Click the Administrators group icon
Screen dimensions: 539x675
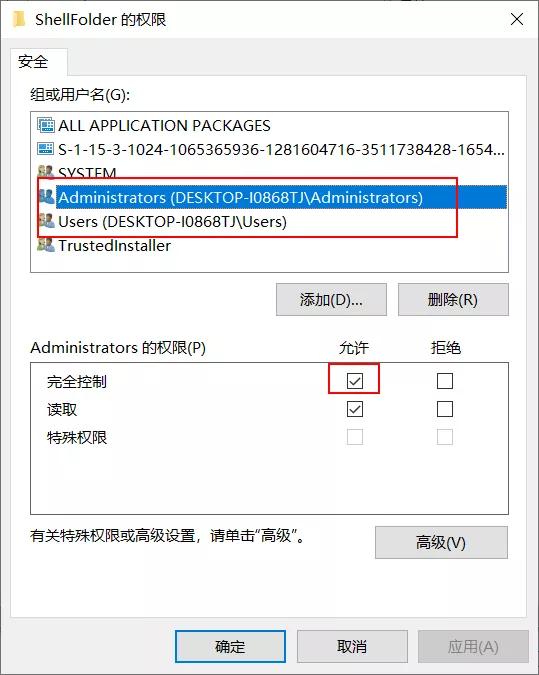tap(46, 196)
